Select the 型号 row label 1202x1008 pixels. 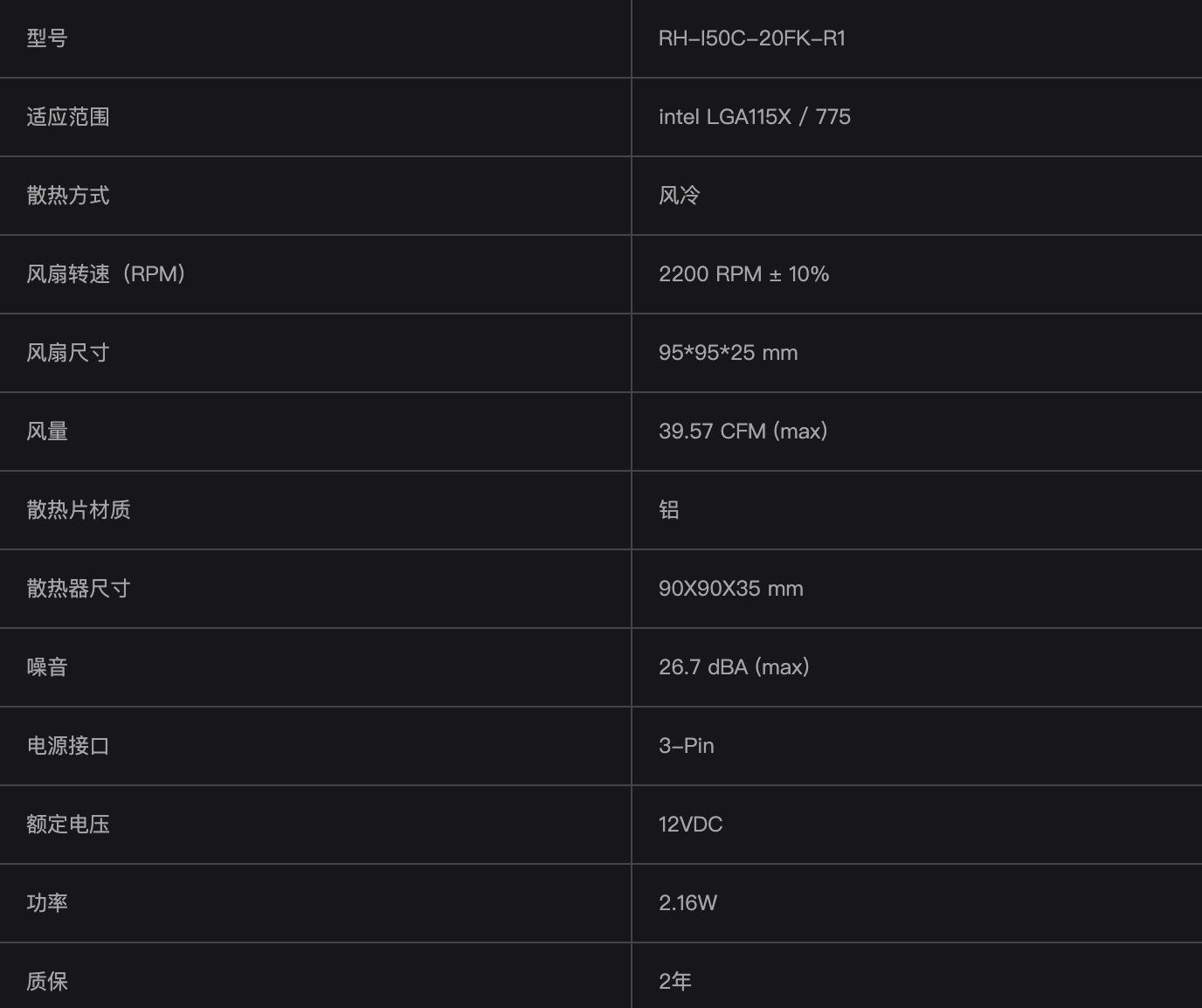pyautogui.click(x=47, y=38)
